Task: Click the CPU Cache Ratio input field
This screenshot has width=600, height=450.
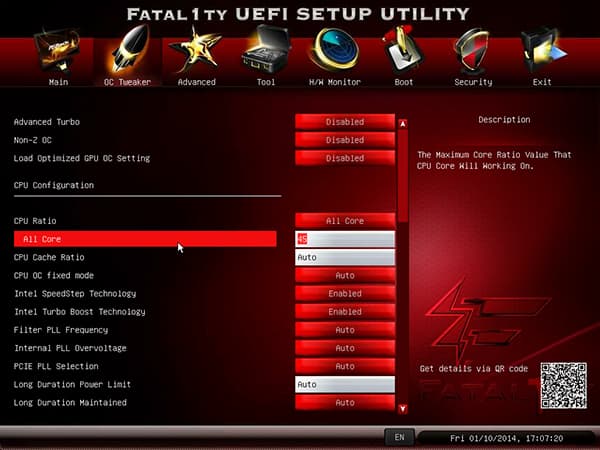Action: [345, 257]
